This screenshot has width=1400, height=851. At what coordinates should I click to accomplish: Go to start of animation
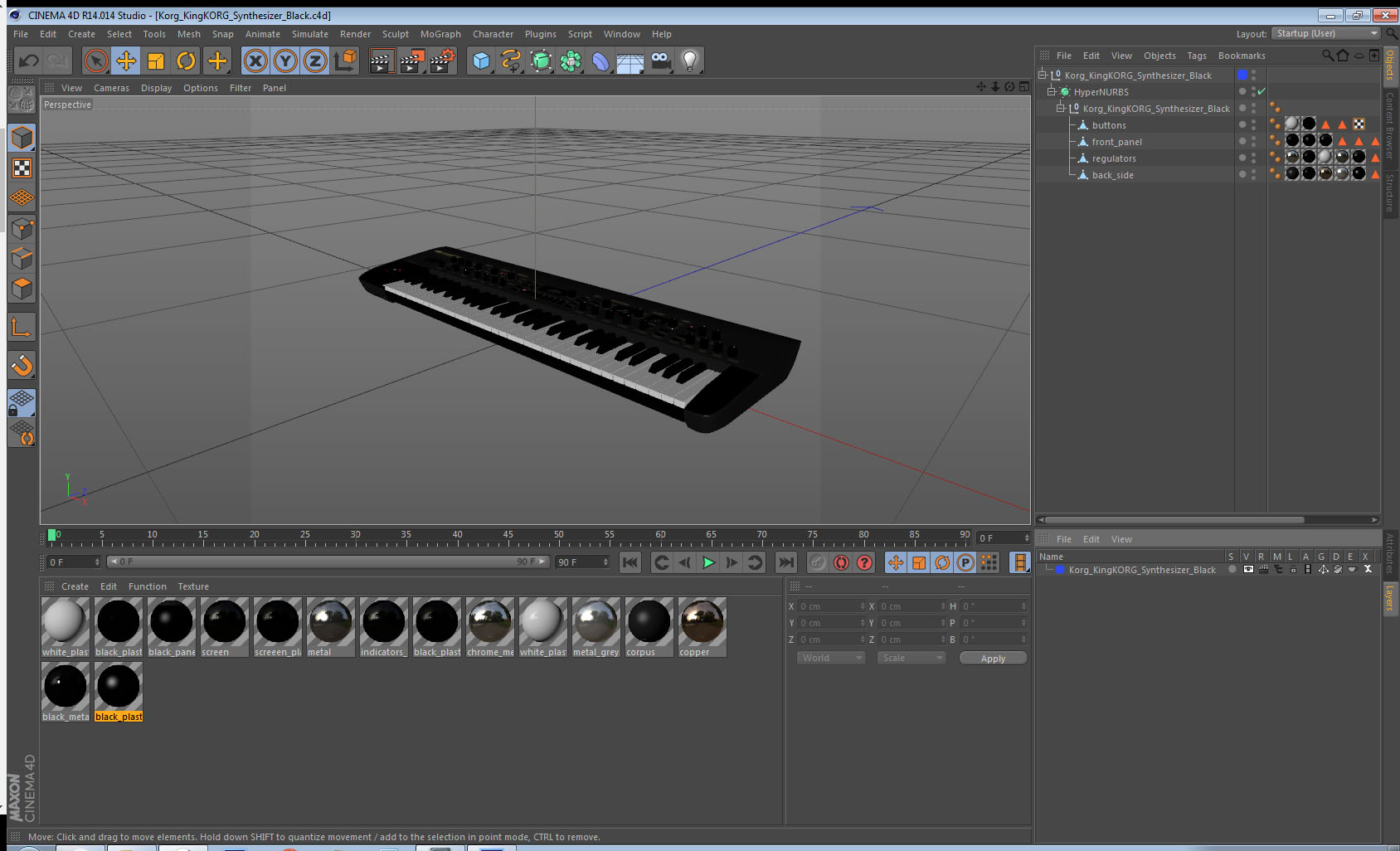(630, 562)
